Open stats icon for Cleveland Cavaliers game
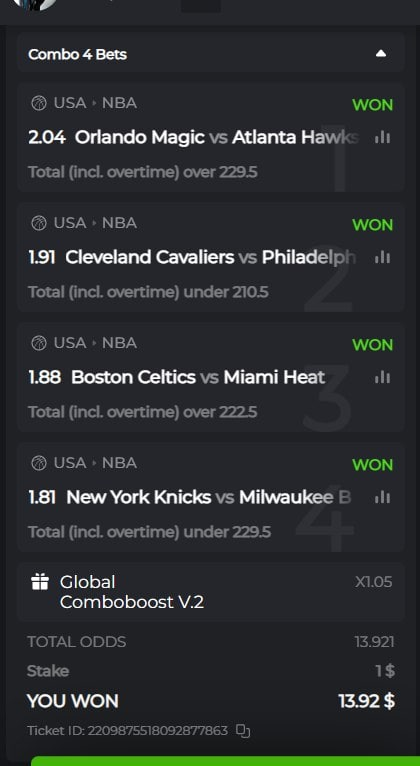 point(382,257)
